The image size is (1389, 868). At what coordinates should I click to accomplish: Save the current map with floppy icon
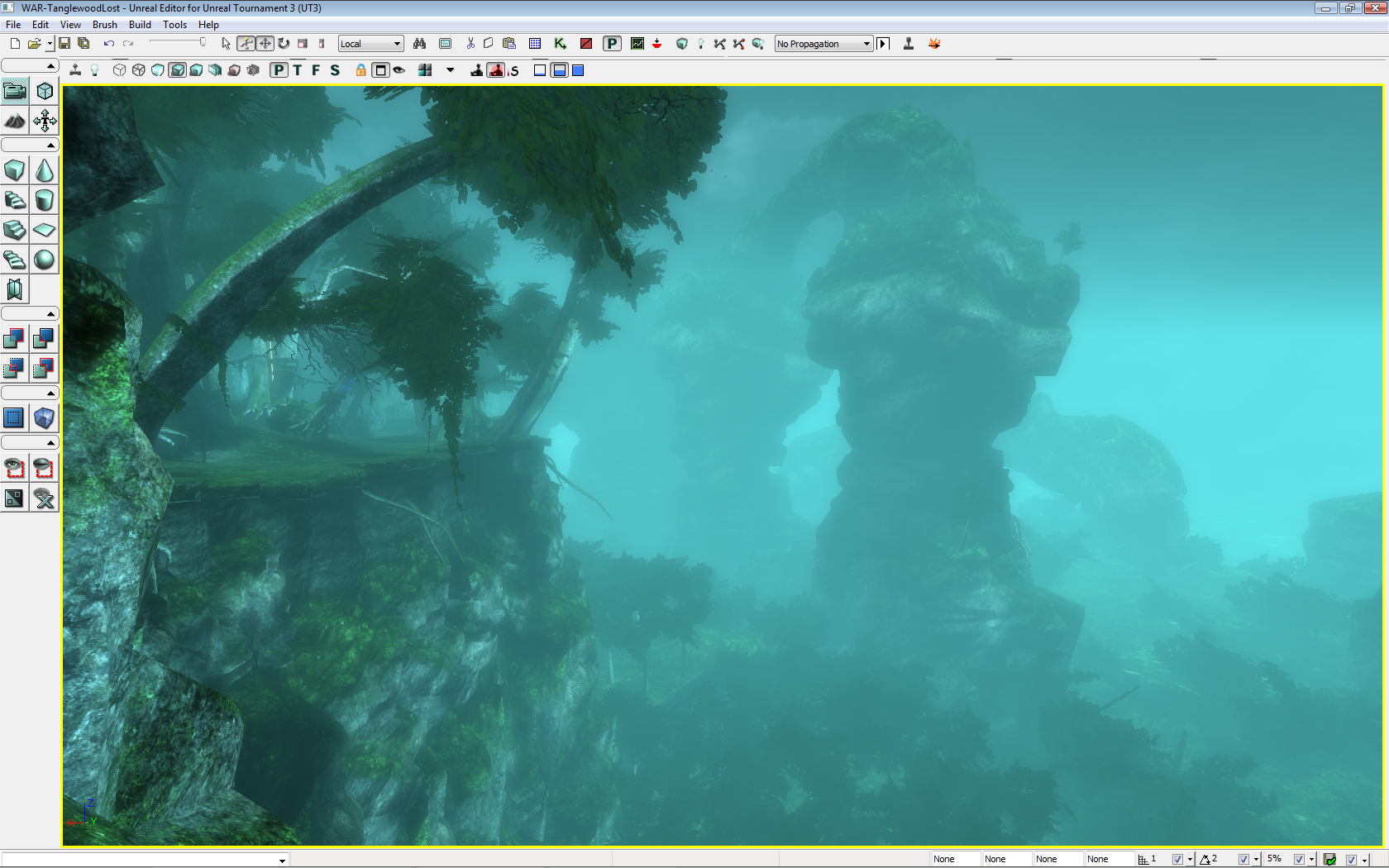point(64,44)
